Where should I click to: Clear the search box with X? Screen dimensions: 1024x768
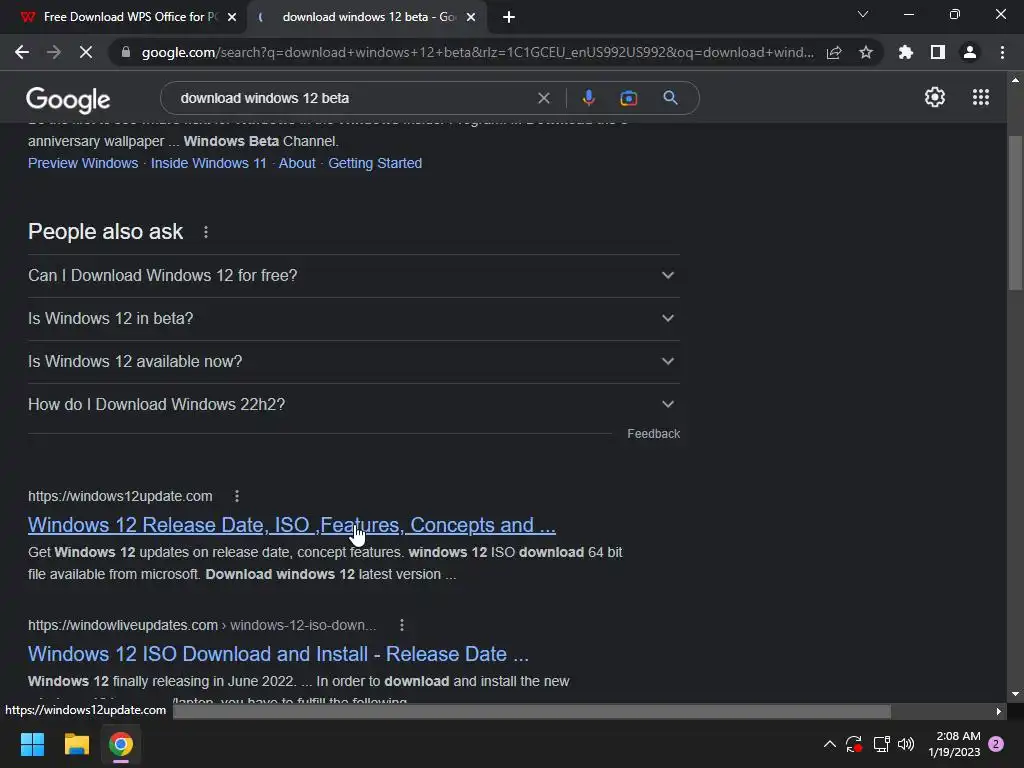coord(543,98)
